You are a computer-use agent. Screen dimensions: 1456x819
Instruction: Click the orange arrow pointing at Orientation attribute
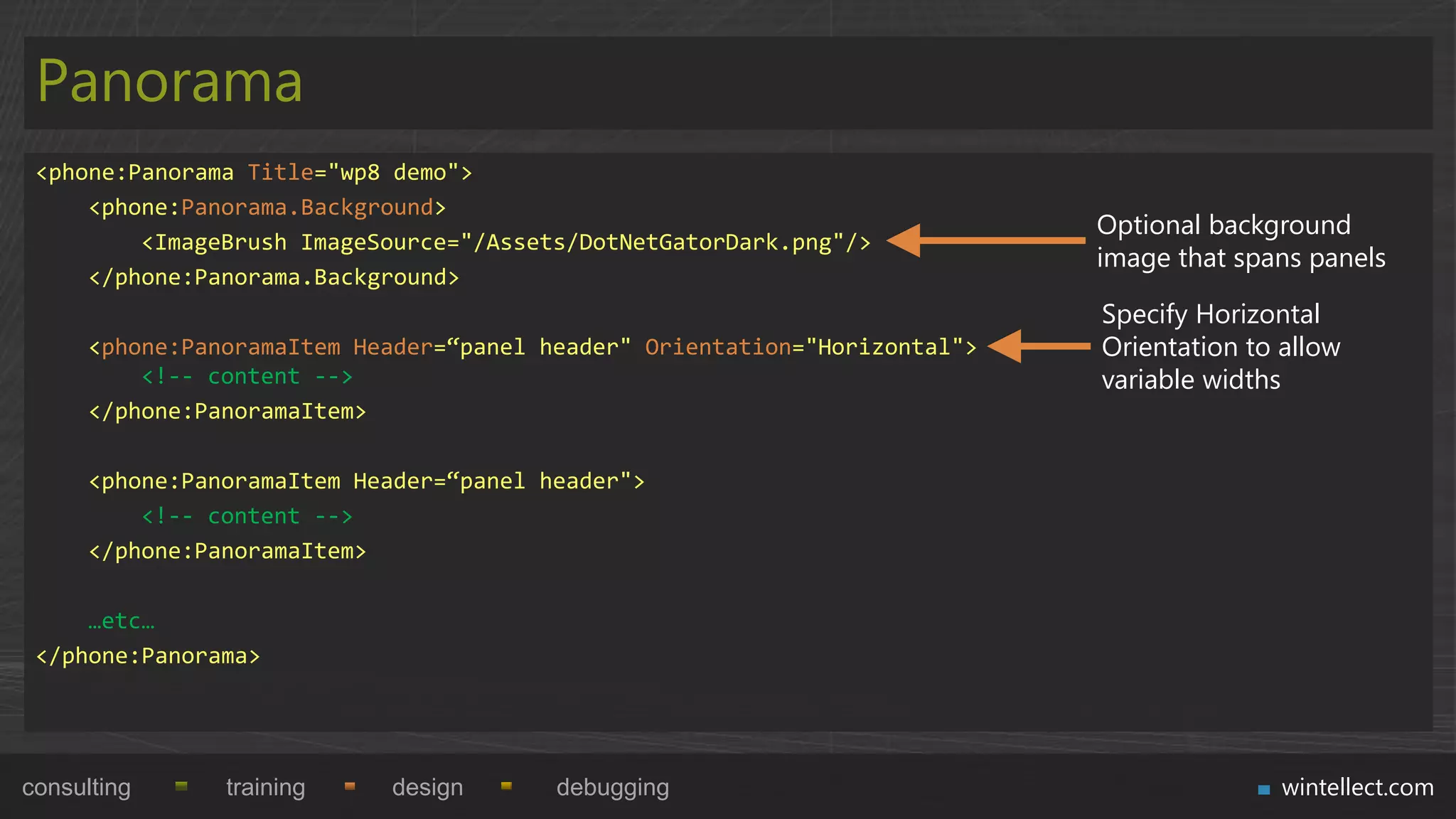pos(1038,346)
